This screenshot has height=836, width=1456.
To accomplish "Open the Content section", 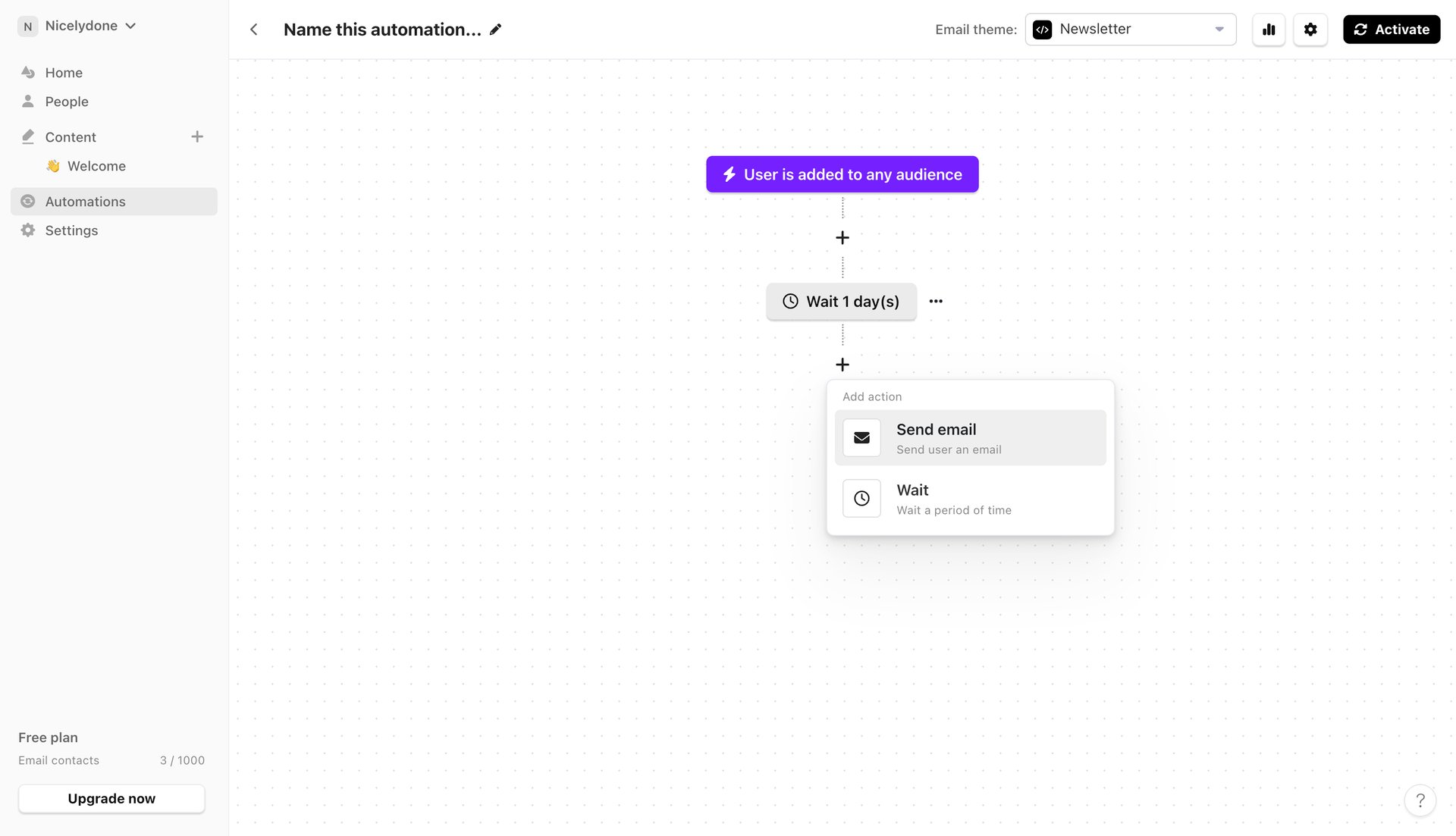I will coord(71,136).
